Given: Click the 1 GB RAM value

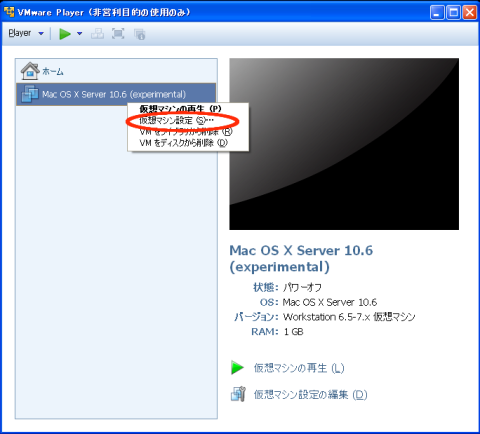Looking at the screenshot, I should pyautogui.click(x=293, y=332).
